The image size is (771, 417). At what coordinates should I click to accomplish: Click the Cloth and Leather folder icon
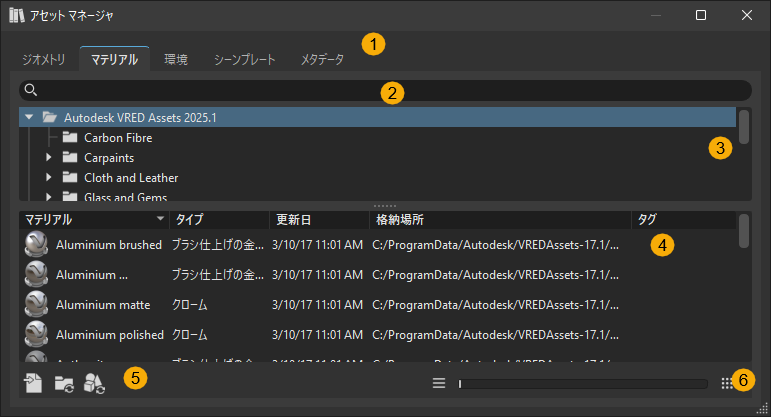pos(70,178)
